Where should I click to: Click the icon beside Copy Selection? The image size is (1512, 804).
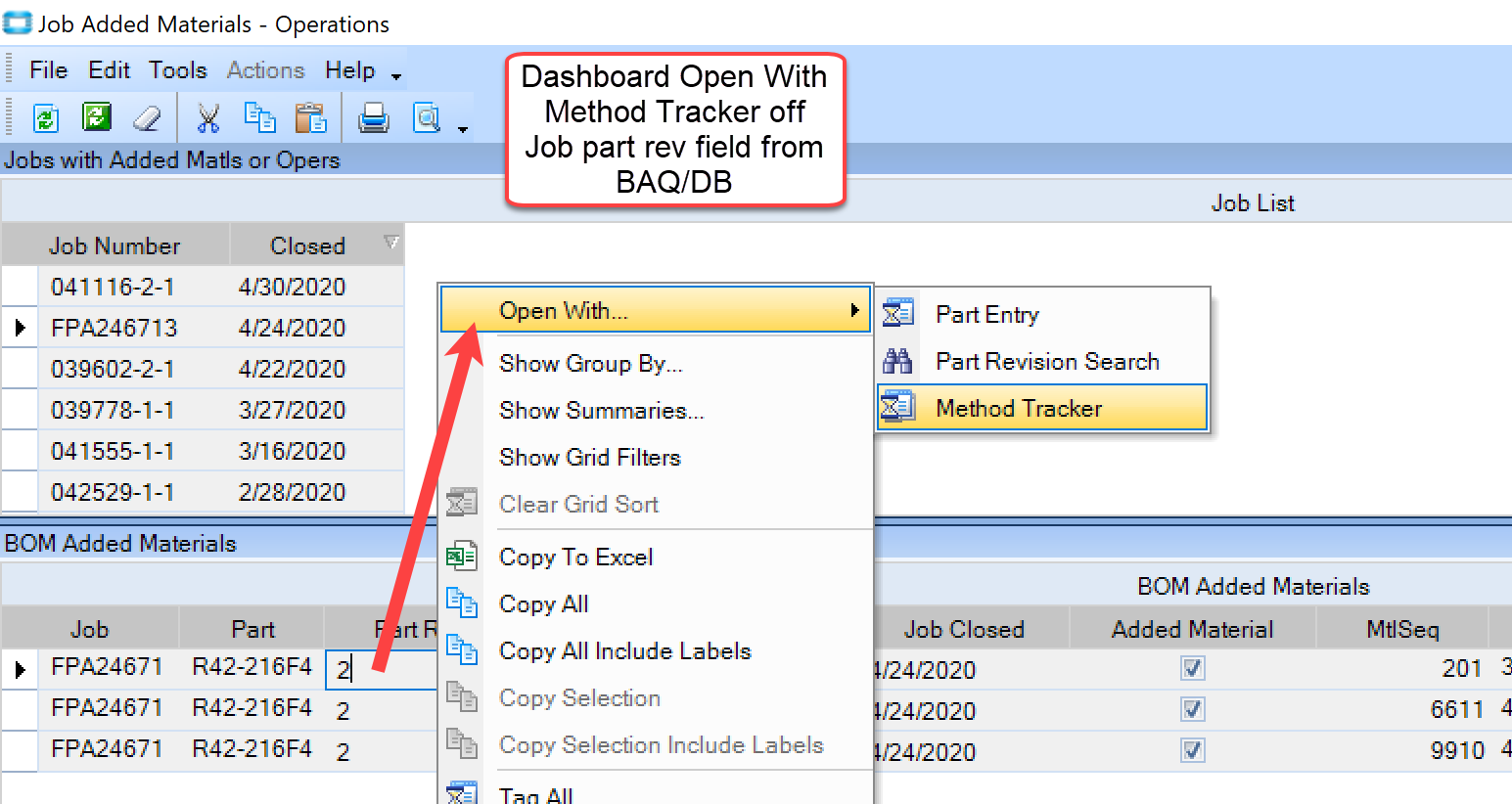click(x=461, y=697)
